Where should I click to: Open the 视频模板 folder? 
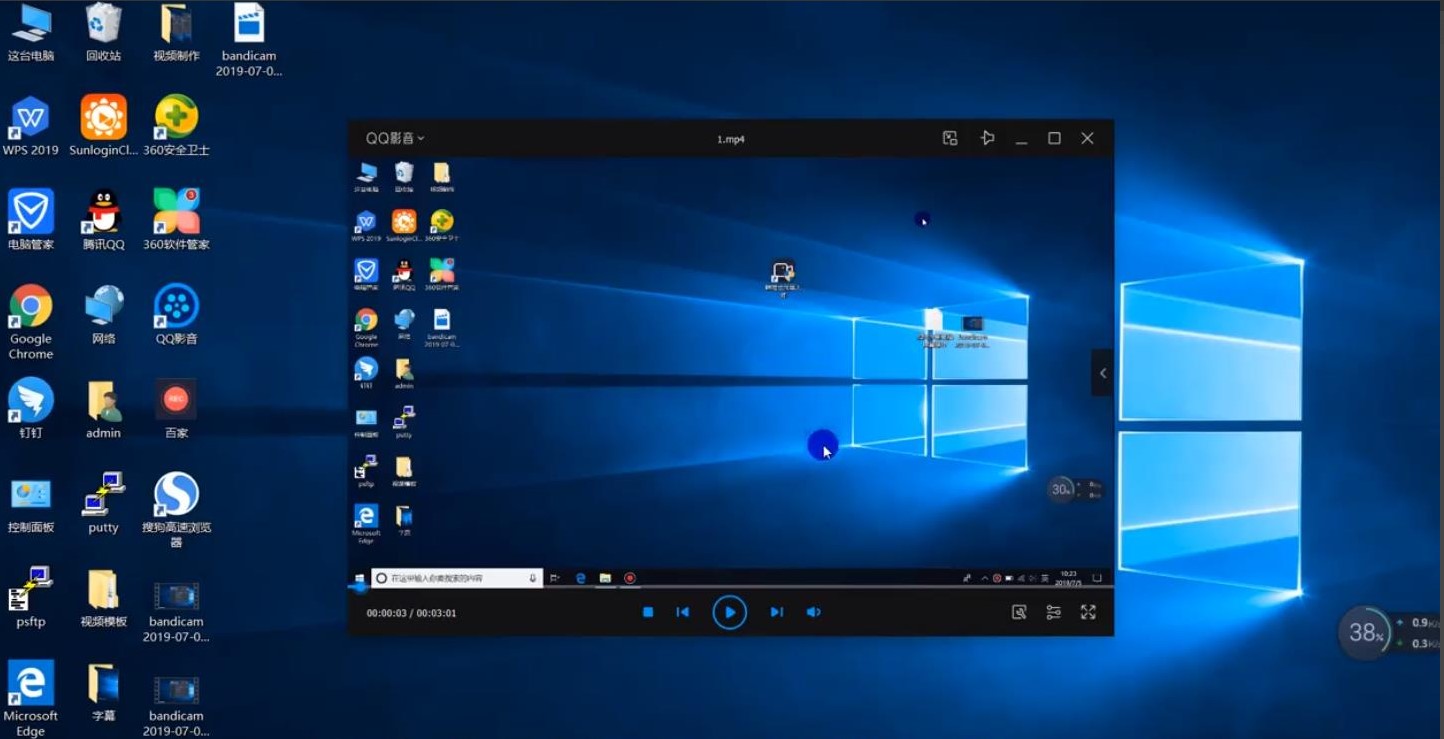click(104, 598)
